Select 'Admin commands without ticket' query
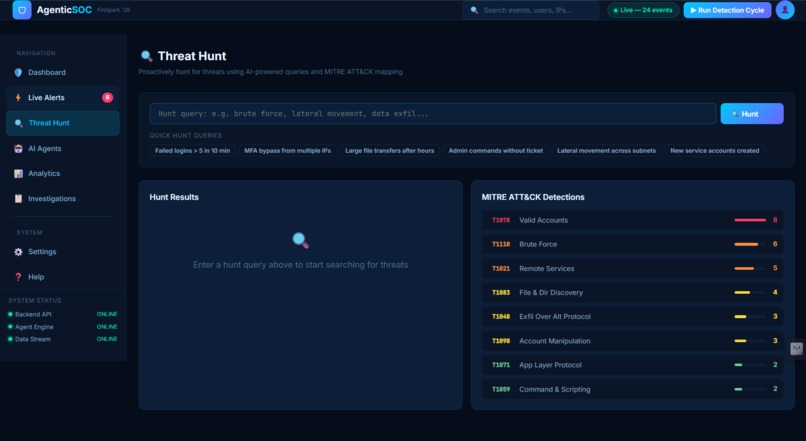The width and height of the screenshot is (806, 441). coord(496,151)
